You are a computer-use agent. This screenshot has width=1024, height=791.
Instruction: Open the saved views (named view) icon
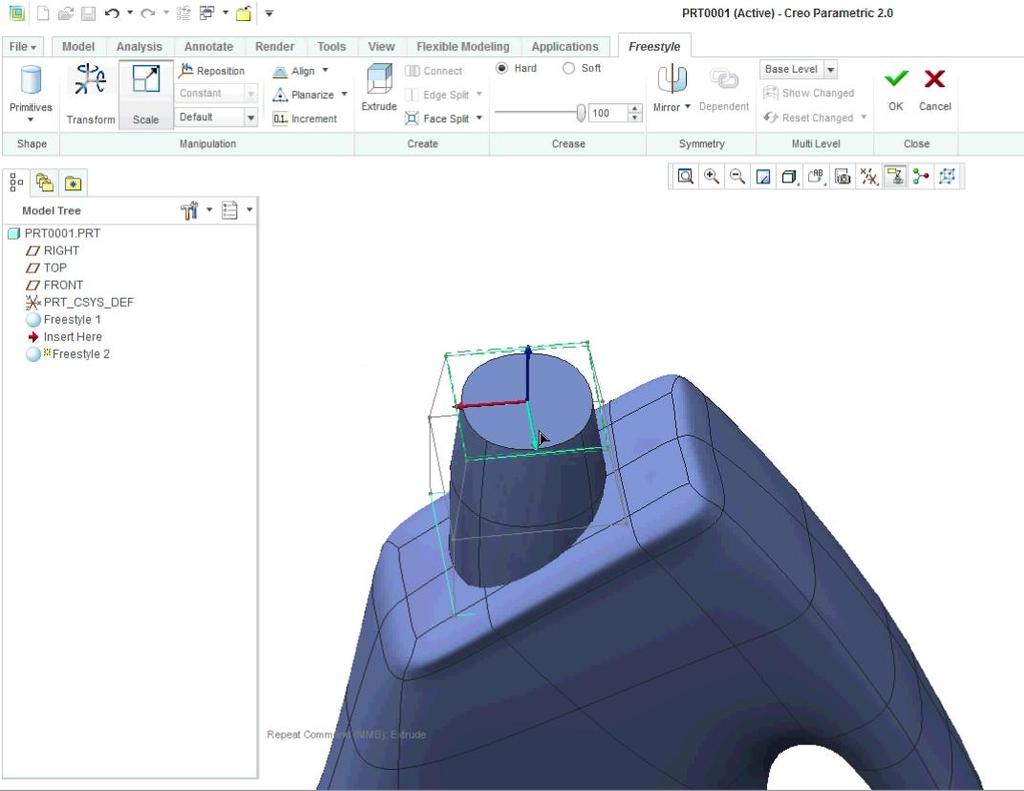[x=816, y=176]
